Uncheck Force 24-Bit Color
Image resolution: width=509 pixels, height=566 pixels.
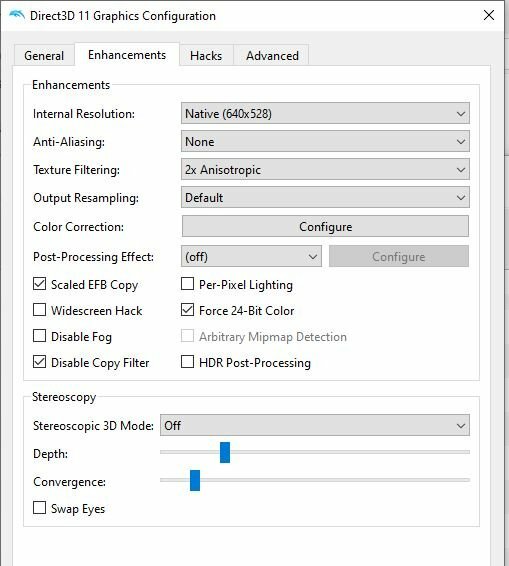click(x=187, y=310)
